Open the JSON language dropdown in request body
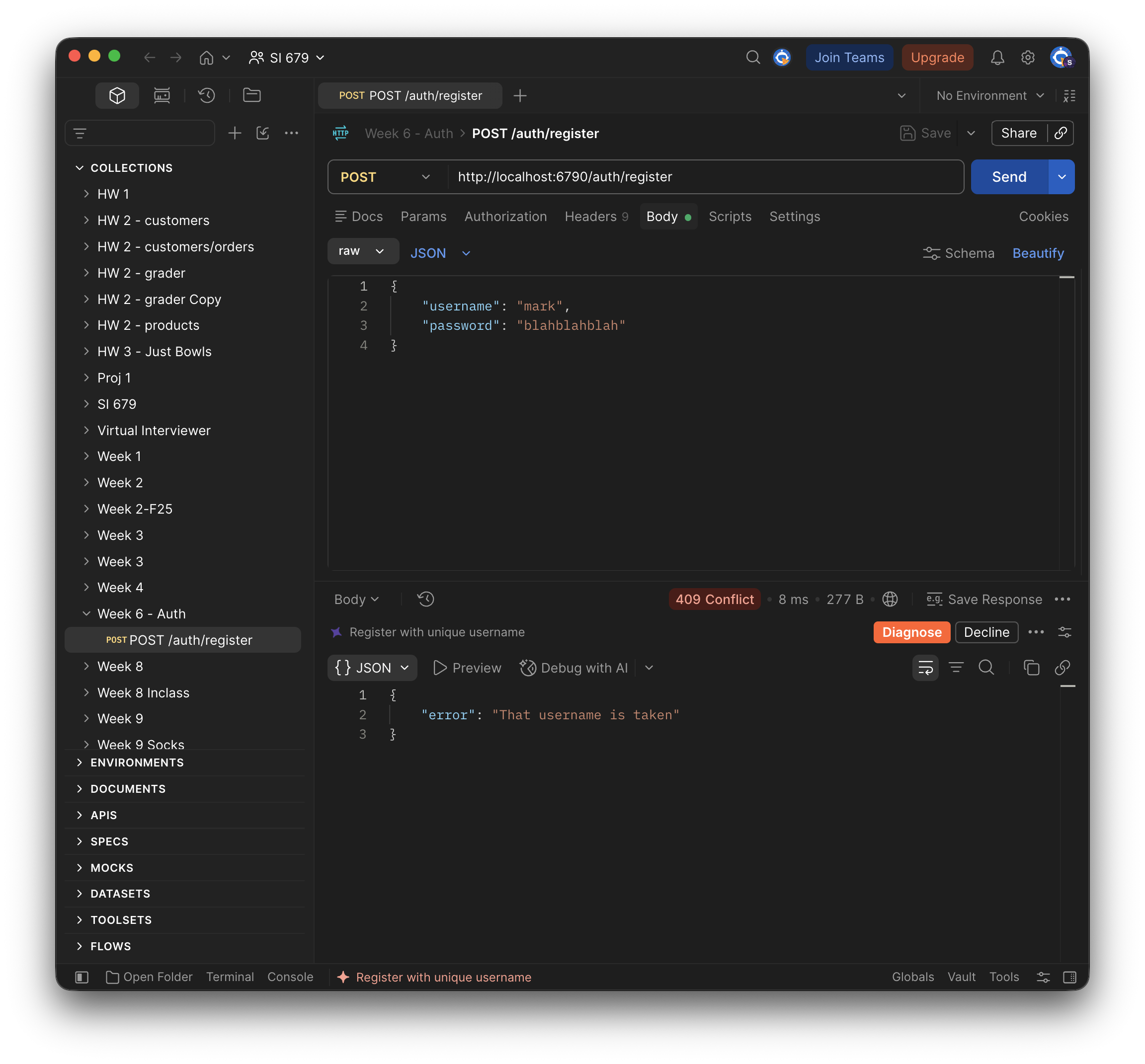The image size is (1145, 1064). coord(441,253)
